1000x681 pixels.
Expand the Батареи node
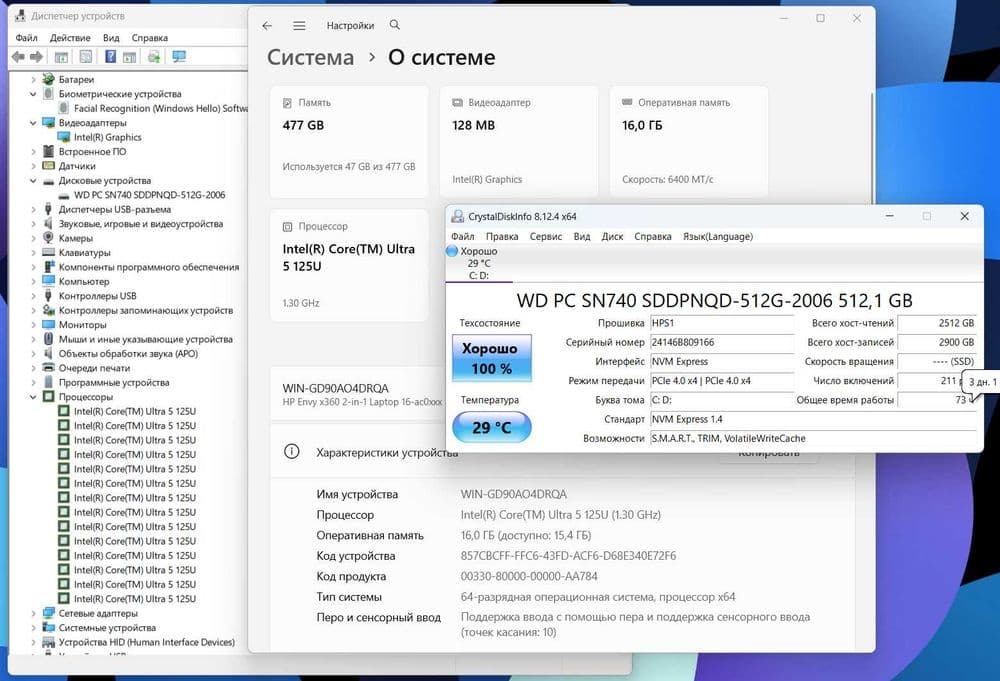pyautogui.click(x=33, y=80)
